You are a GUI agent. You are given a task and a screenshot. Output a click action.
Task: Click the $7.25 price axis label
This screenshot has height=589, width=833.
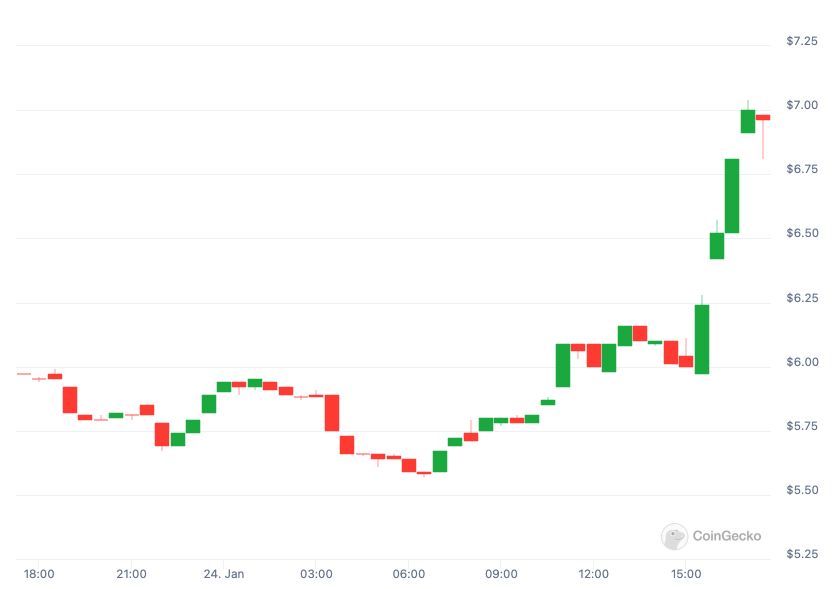pos(802,41)
